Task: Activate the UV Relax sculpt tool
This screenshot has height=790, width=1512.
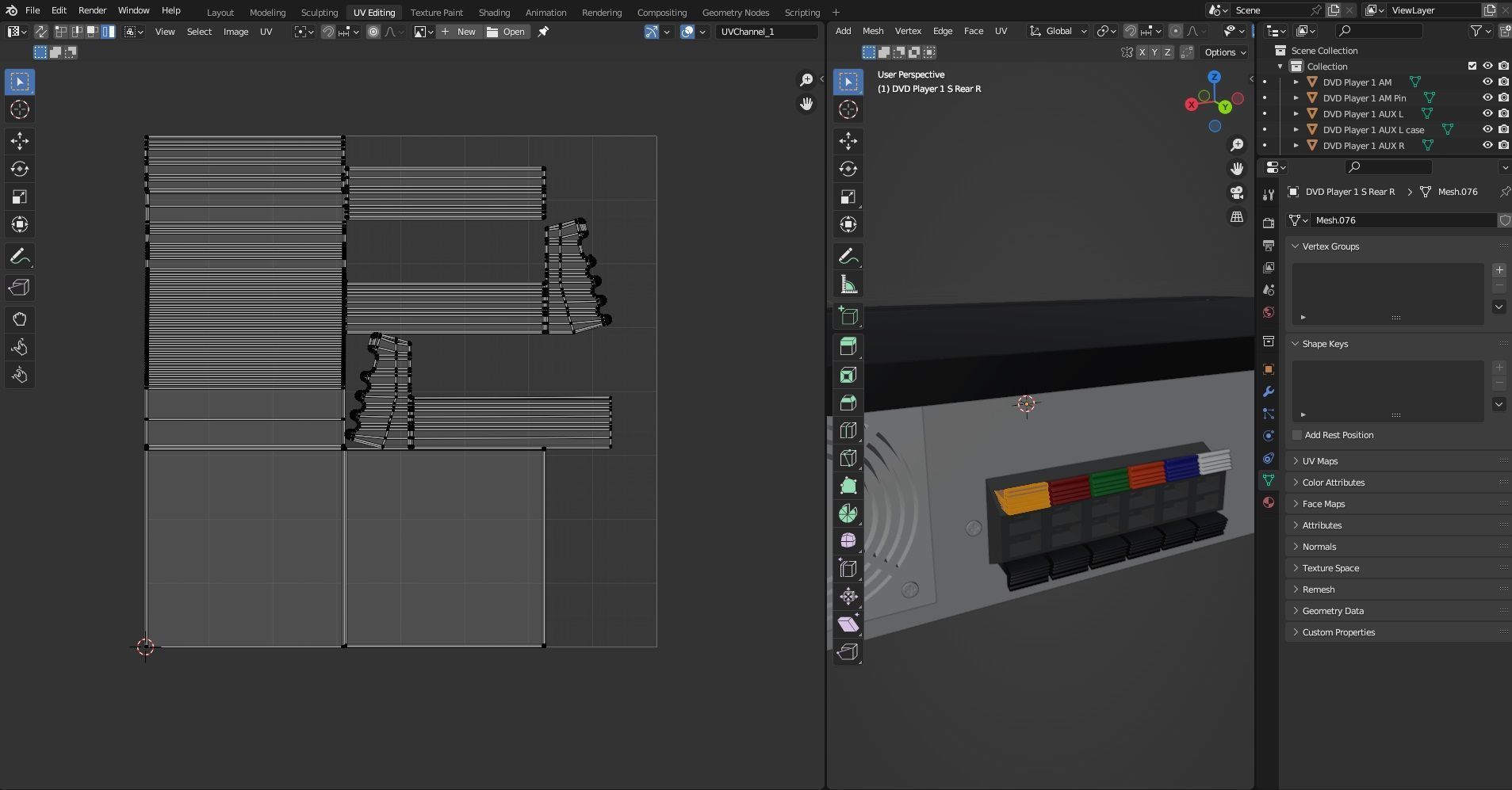Action: coord(20,347)
